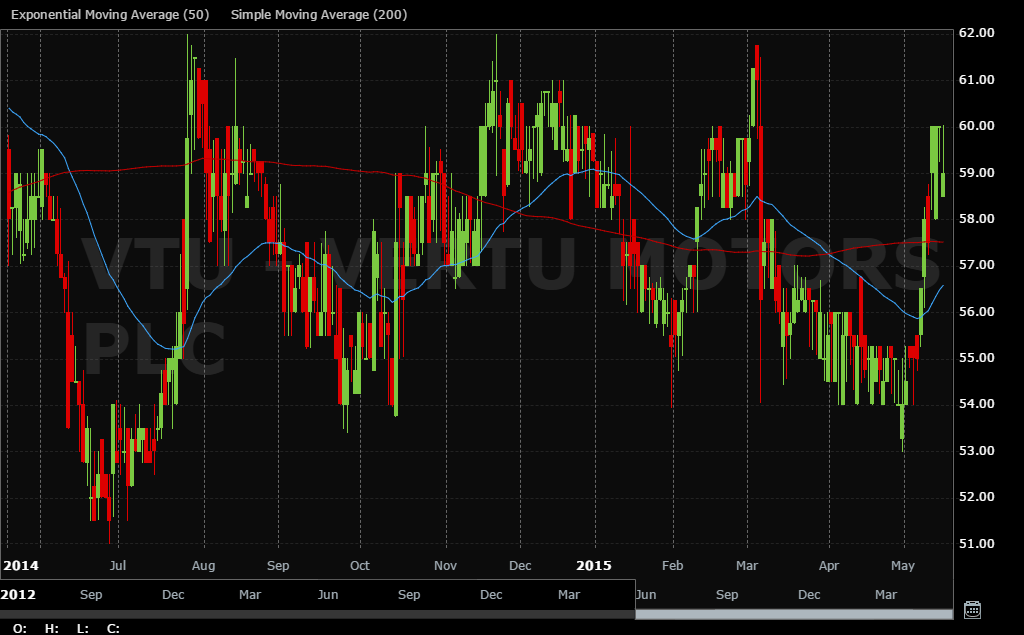Screen dimensions: 1024x635
Task: Click the C: close price readout
Action: coord(113,628)
